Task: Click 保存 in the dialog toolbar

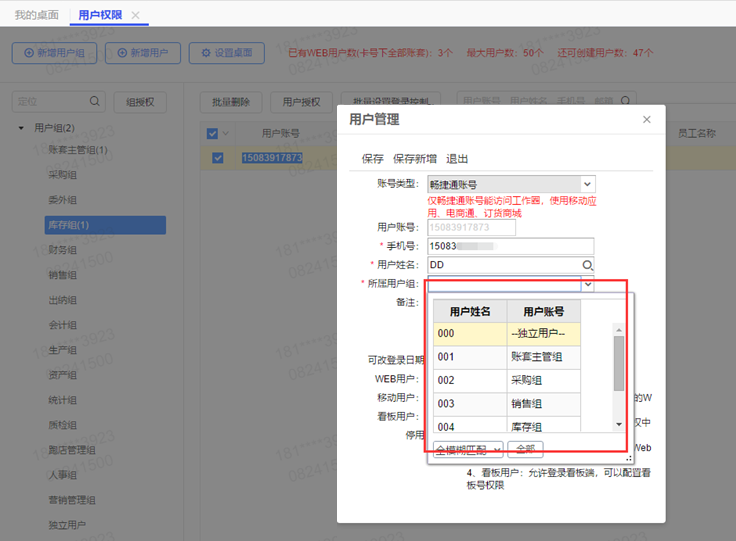Action: (372, 159)
